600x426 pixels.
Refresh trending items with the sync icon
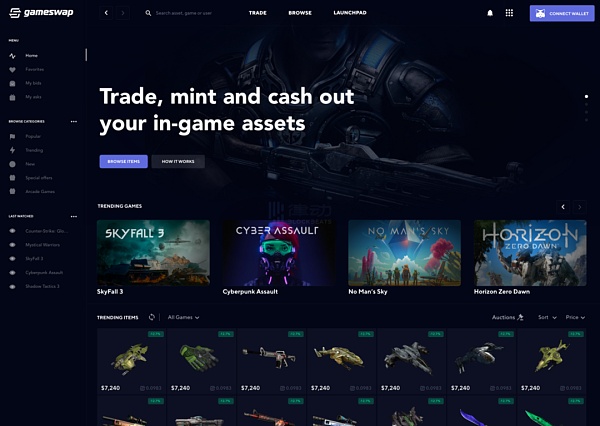pyautogui.click(x=152, y=317)
